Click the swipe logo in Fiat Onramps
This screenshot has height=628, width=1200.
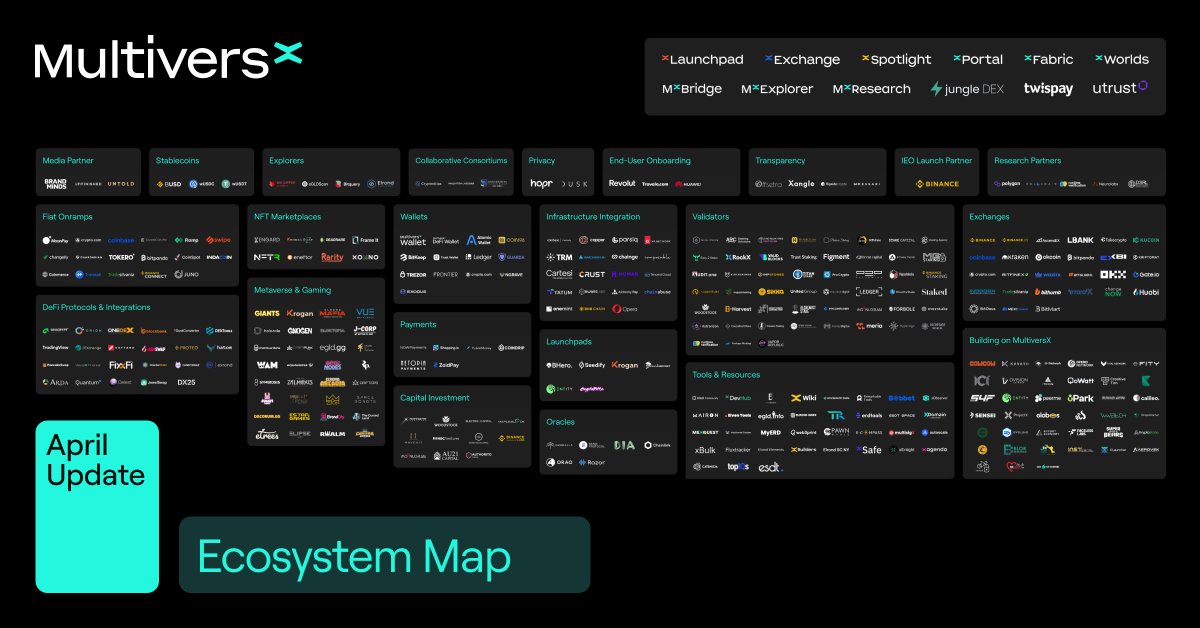click(x=220, y=240)
